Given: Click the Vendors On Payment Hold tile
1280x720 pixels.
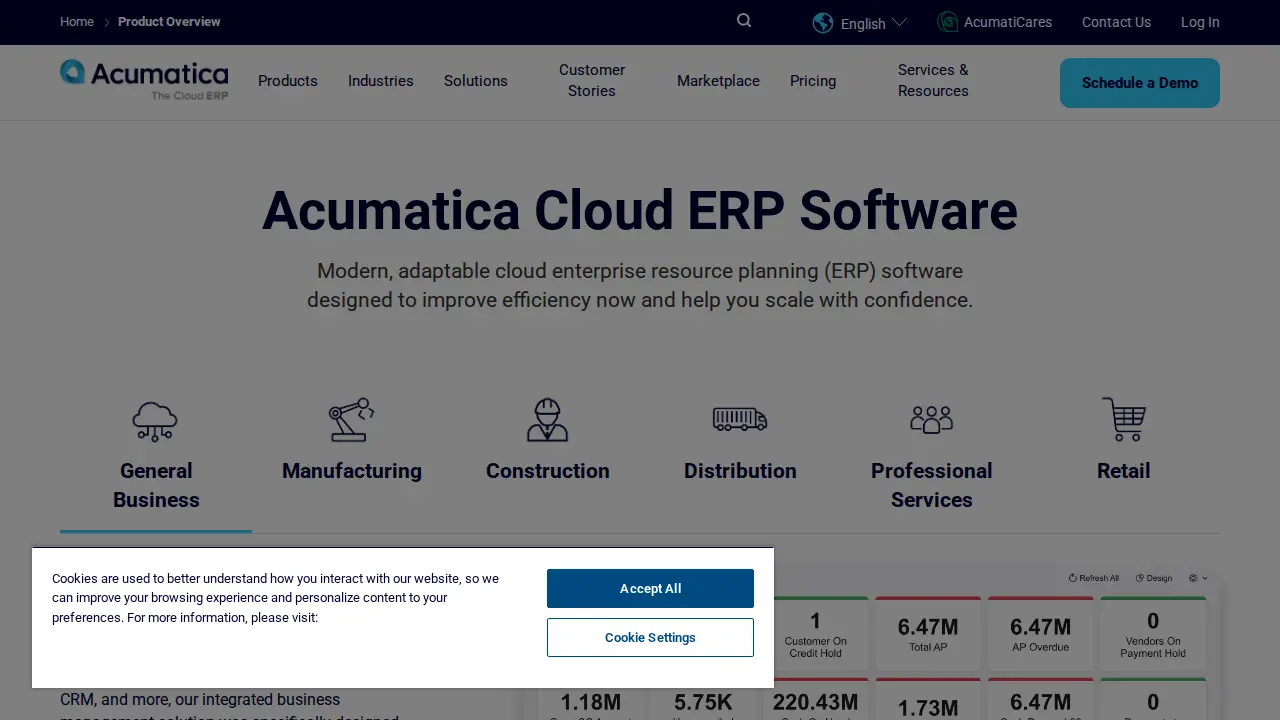Looking at the screenshot, I should (x=1153, y=634).
